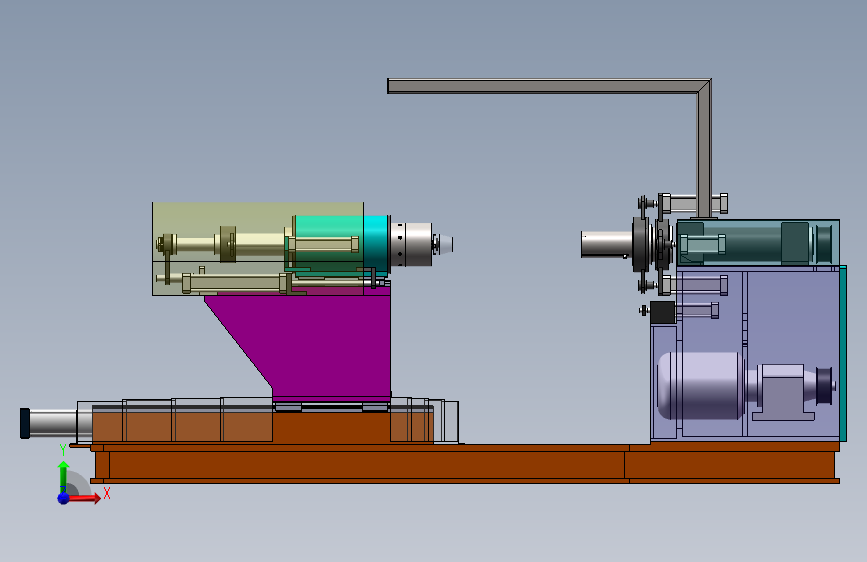867x562 pixels.
Task: Pick the electric motor inside the purple cabinet
Action: pos(701,386)
